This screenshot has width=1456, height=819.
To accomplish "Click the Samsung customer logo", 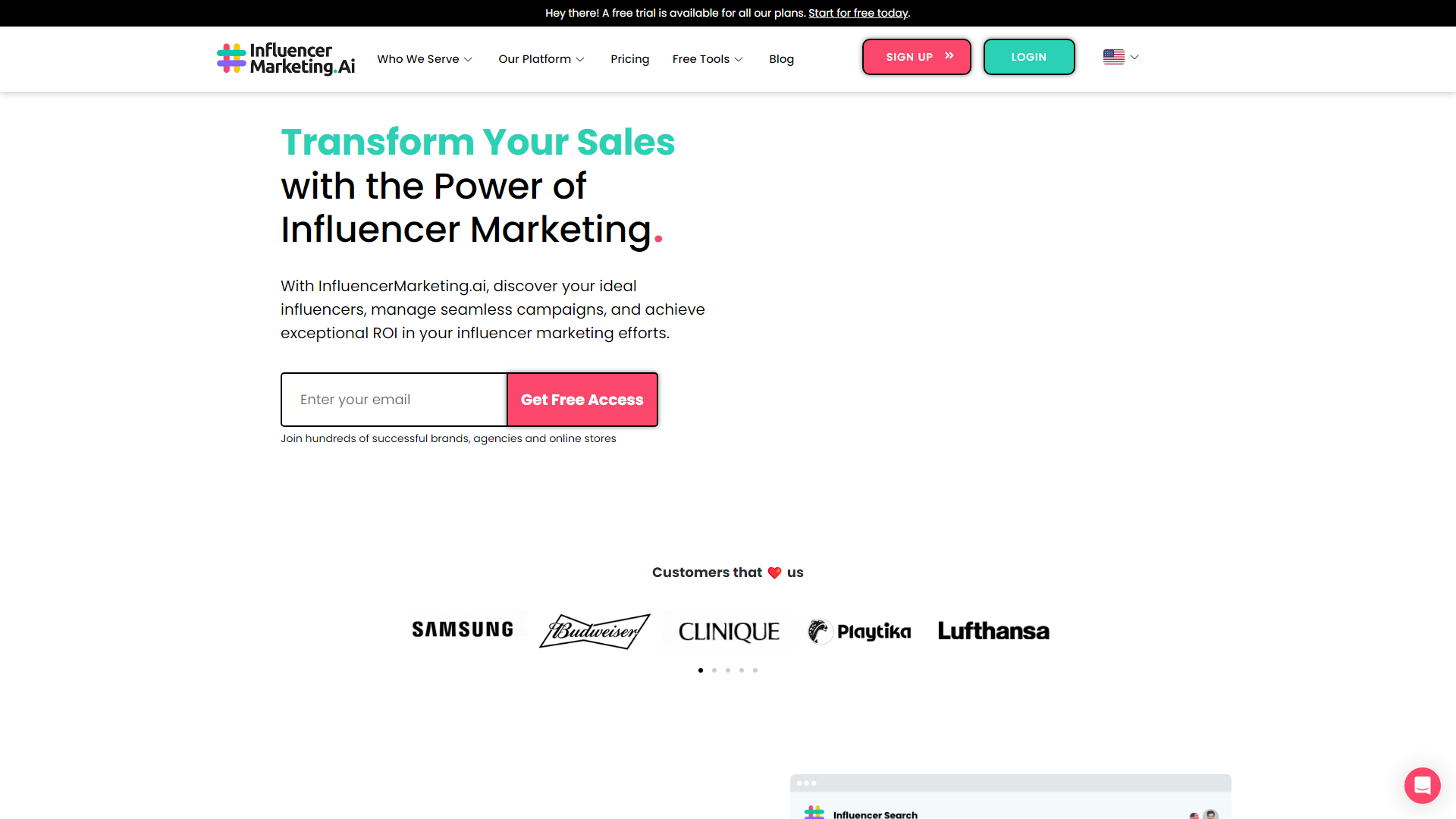I will (463, 629).
